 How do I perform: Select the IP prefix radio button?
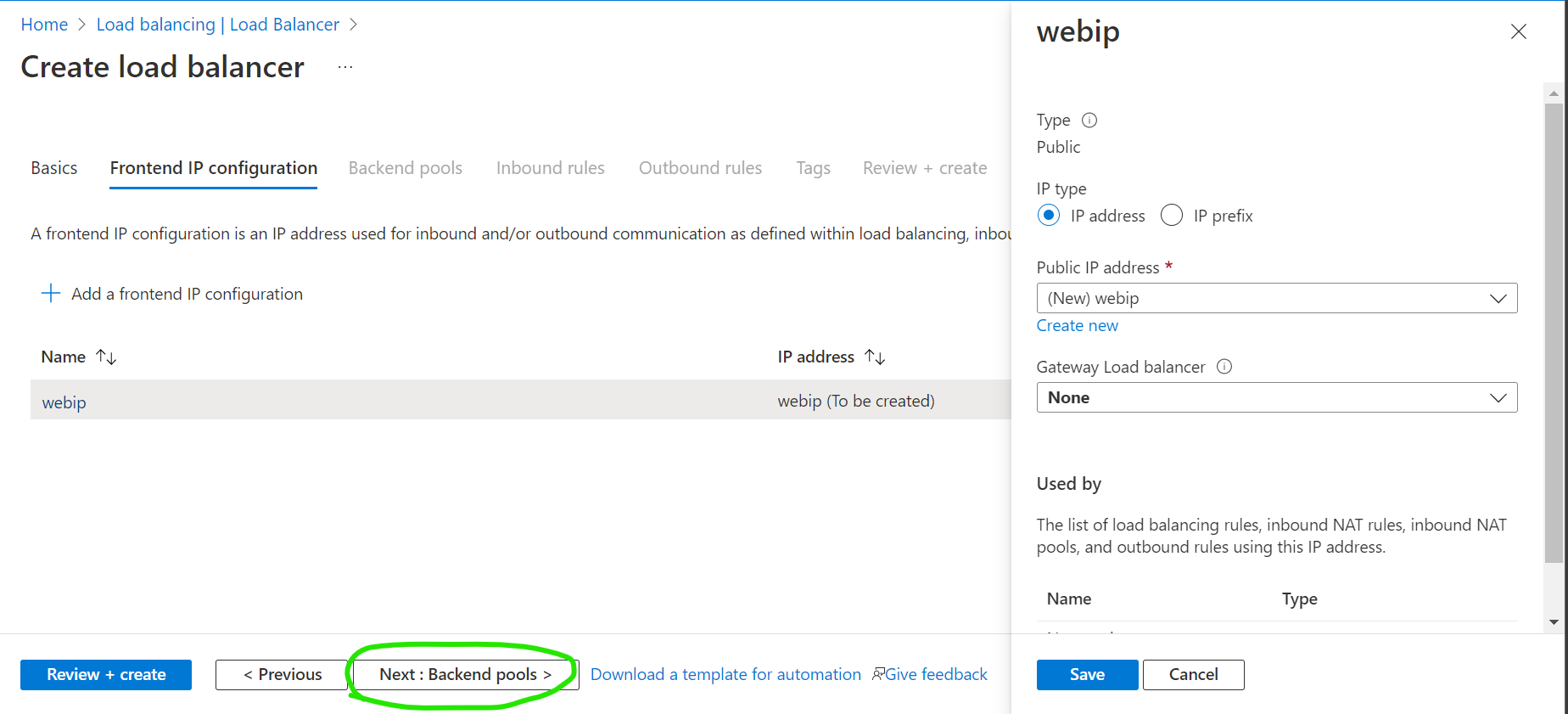[x=1172, y=216]
